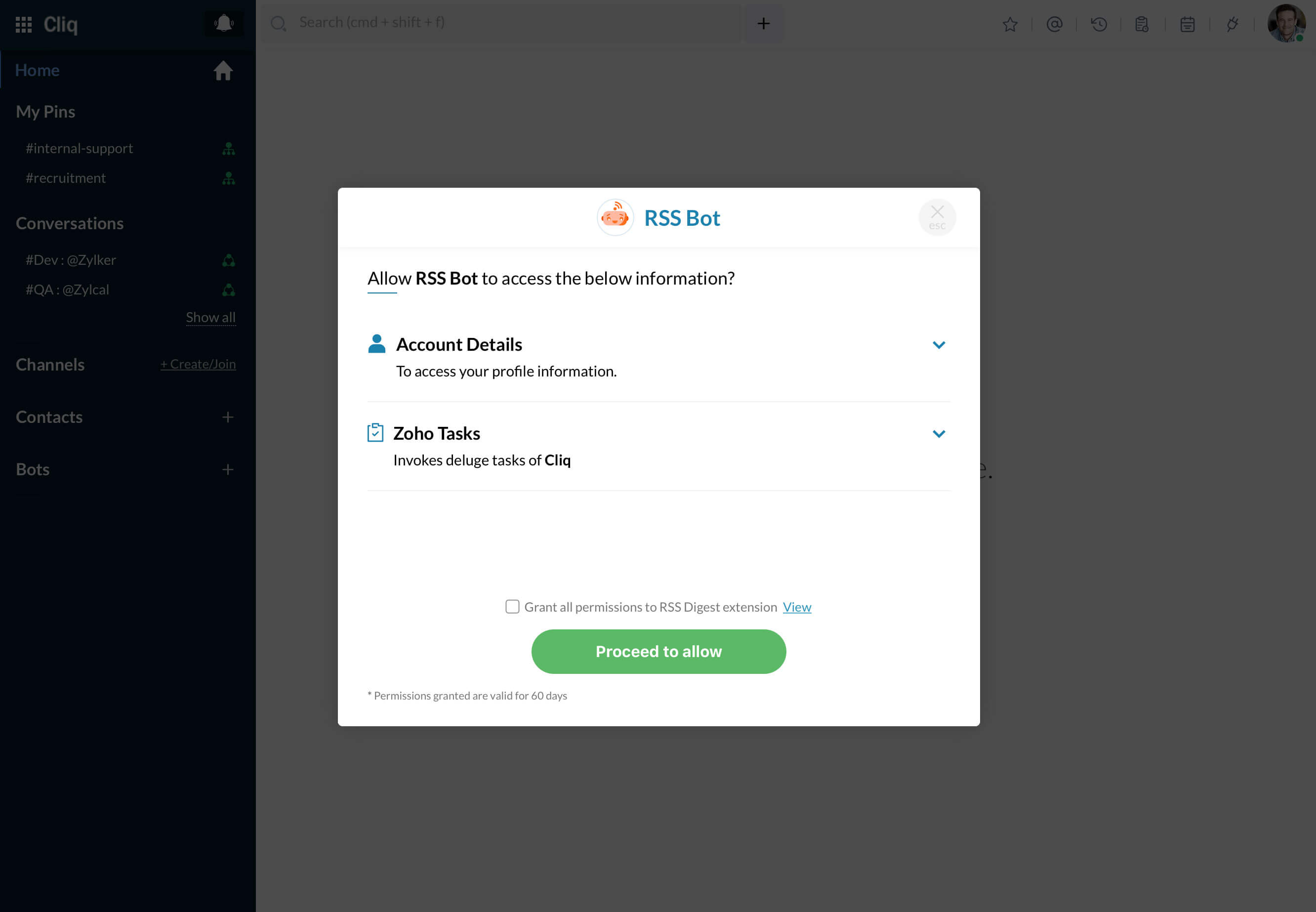Click Account Details heading text
Viewport: 1316px width, 912px height.
point(459,344)
